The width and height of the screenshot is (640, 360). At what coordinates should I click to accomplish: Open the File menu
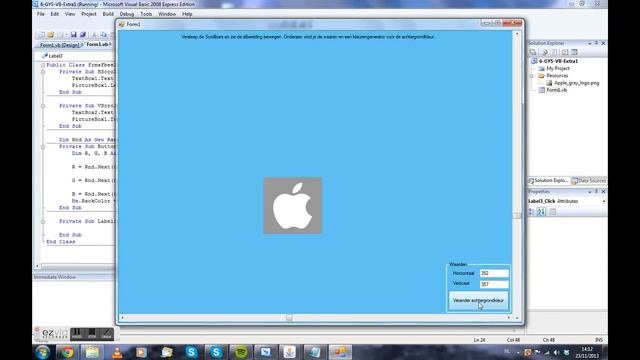(x=41, y=14)
